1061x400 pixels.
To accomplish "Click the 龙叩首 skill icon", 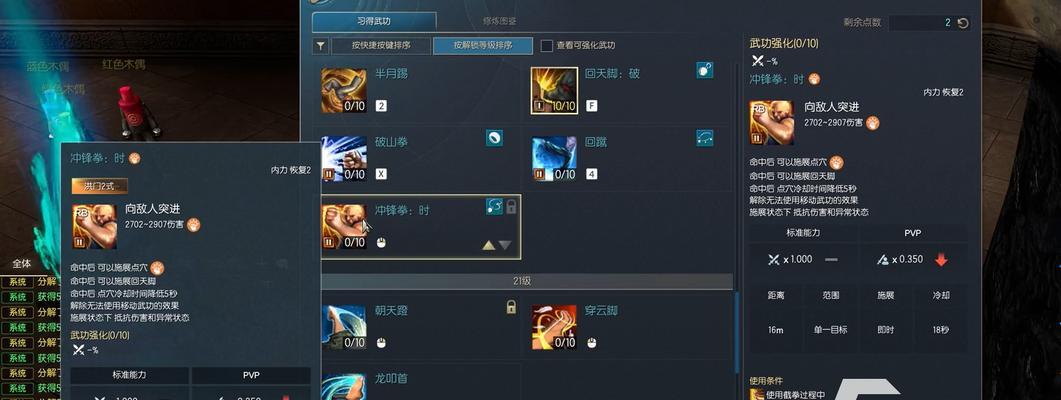I will (x=344, y=386).
